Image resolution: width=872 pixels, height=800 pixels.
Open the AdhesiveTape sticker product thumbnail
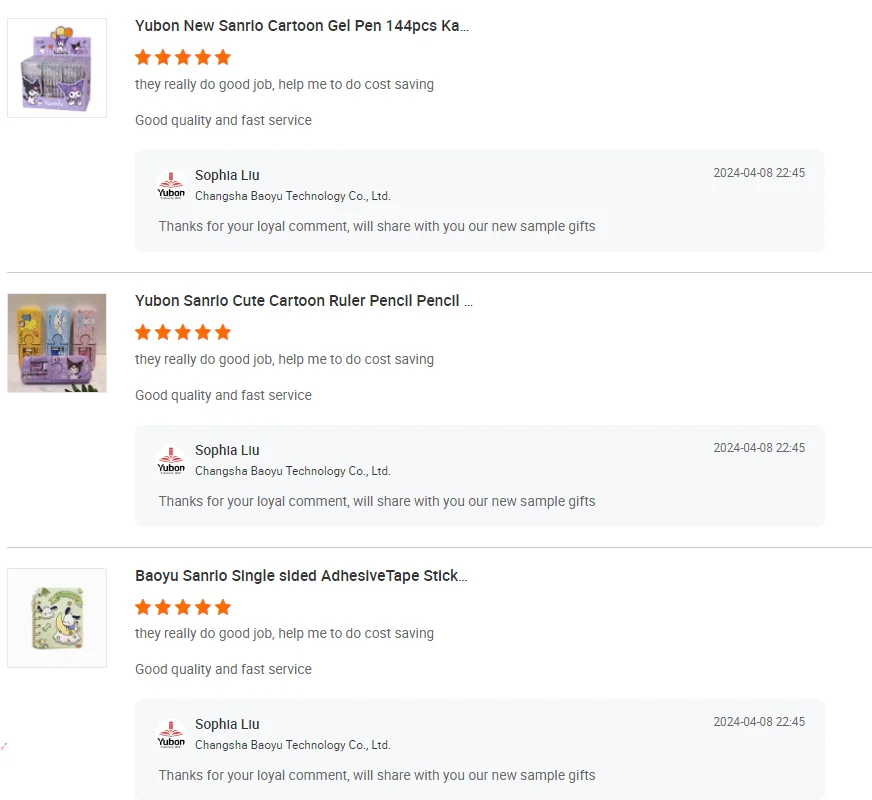pyautogui.click(x=57, y=618)
